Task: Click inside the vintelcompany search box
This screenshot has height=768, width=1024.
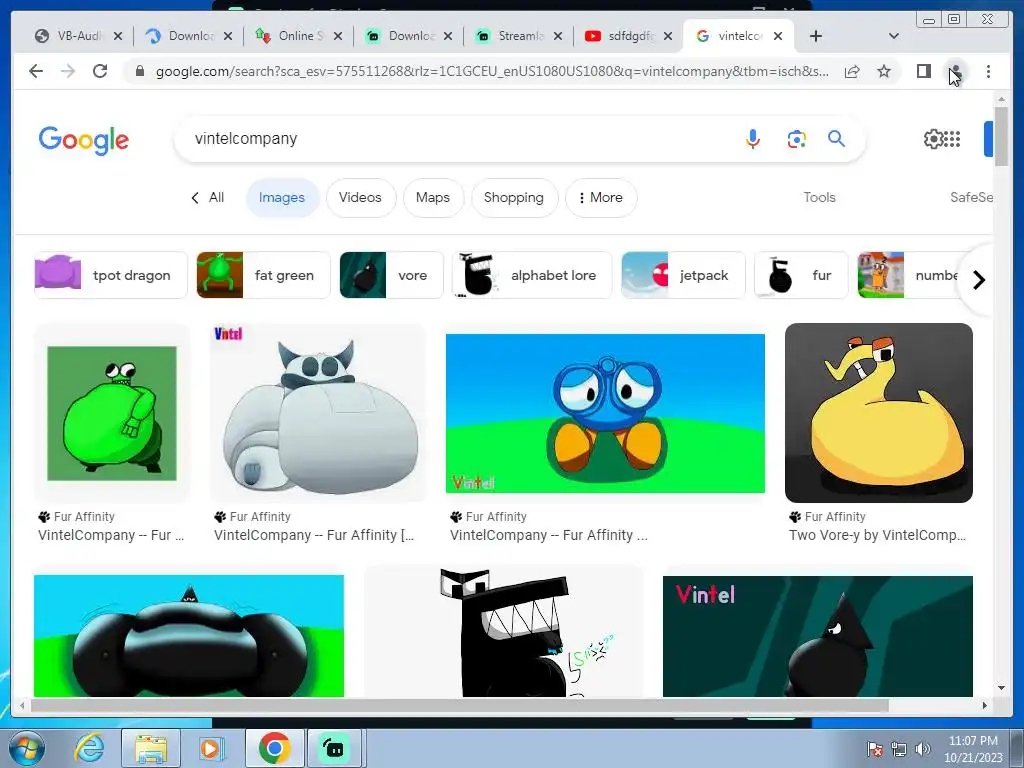Action: tap(457, 138)
